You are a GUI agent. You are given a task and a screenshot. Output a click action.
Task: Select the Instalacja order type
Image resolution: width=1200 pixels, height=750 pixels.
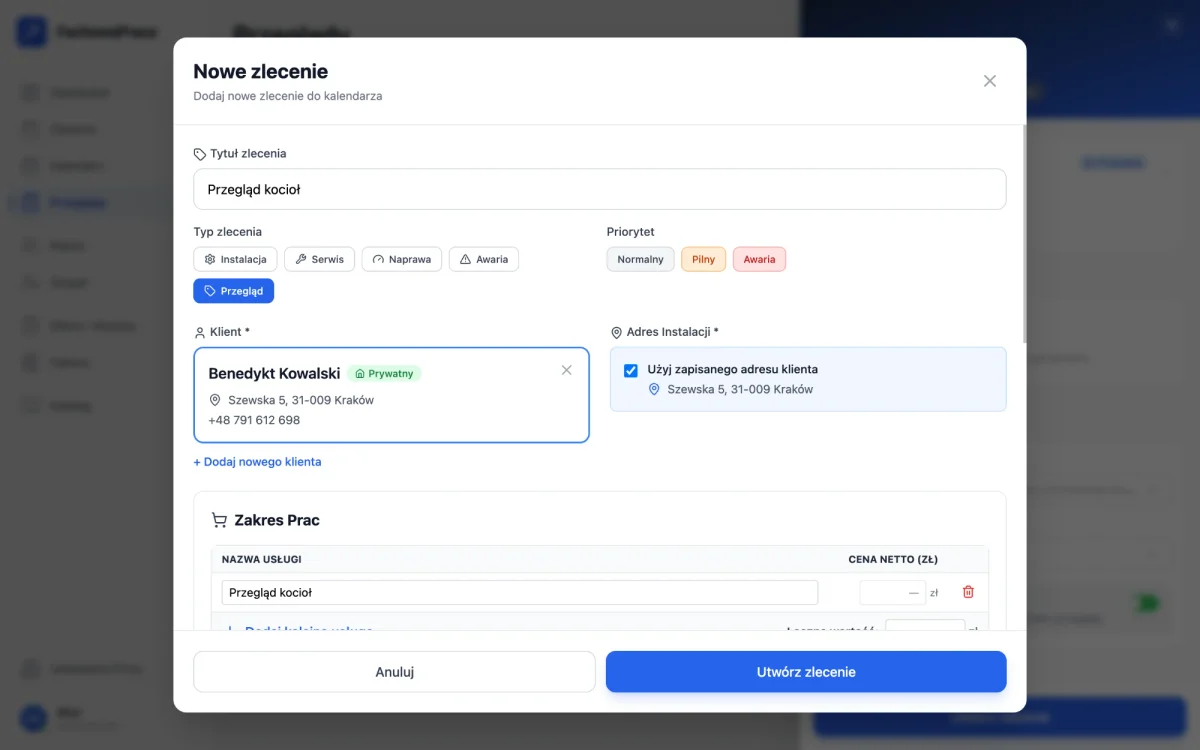[235, 259]
